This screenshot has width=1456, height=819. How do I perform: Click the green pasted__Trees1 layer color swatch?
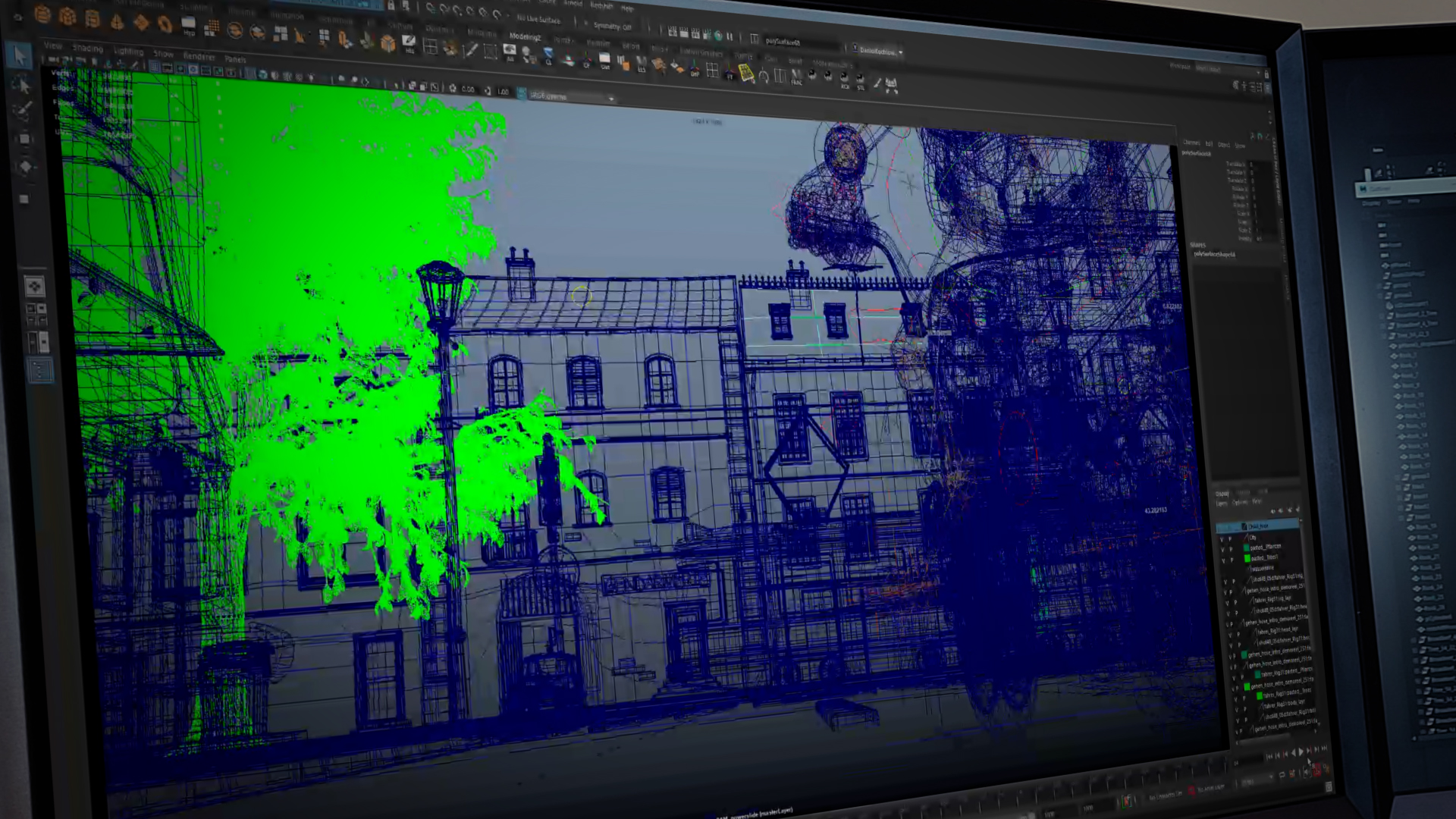click(x=1247, y=559)
